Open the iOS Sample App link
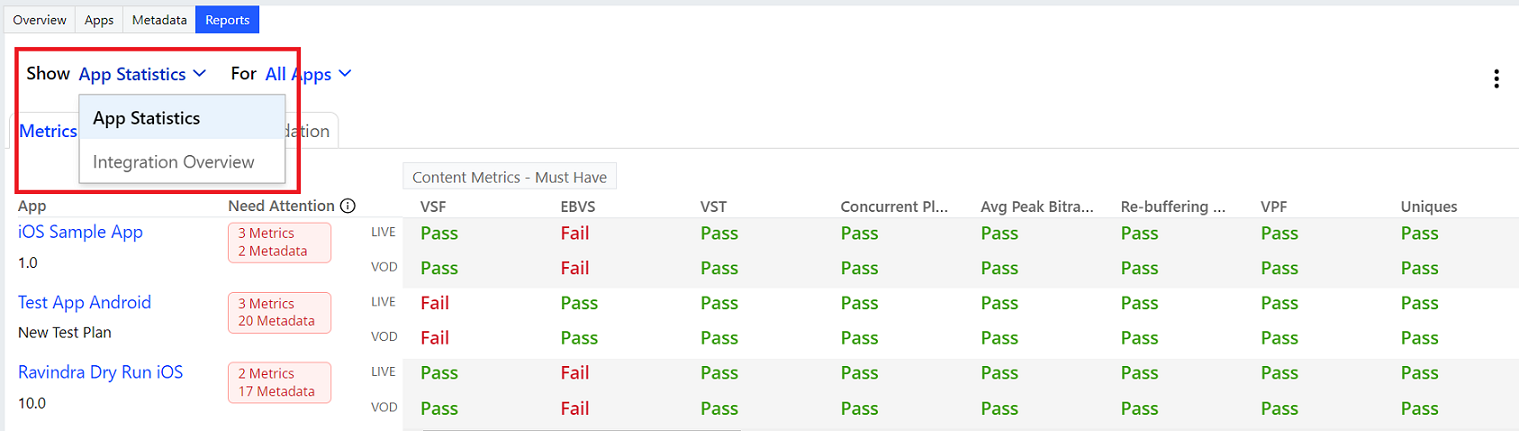Viewport: 1519px width, 431px height. pyautogui.click(x=80, y=232)
